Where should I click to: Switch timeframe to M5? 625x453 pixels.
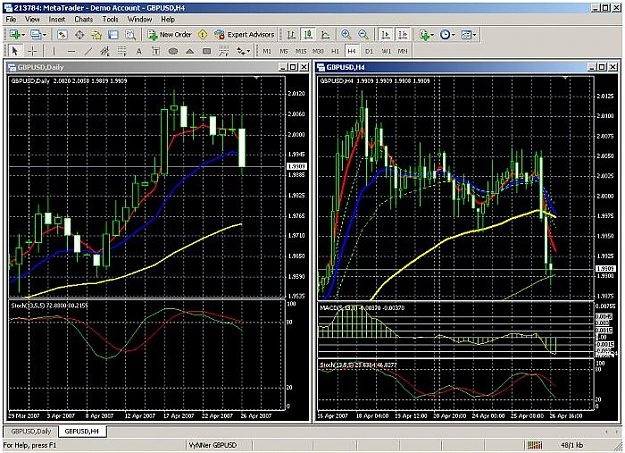point(283,51)
